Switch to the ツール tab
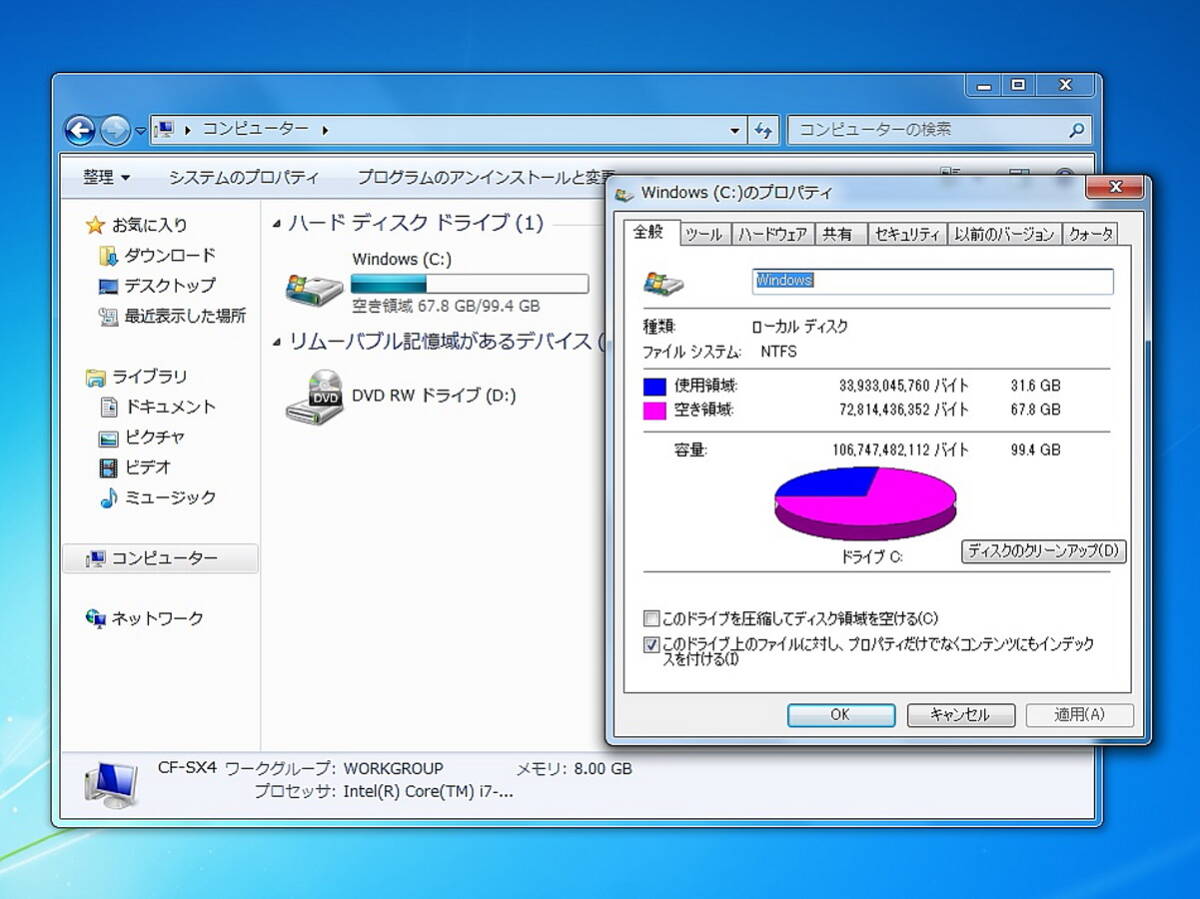Viewport: 1200px width, 899px height. [x=704, y=234]
